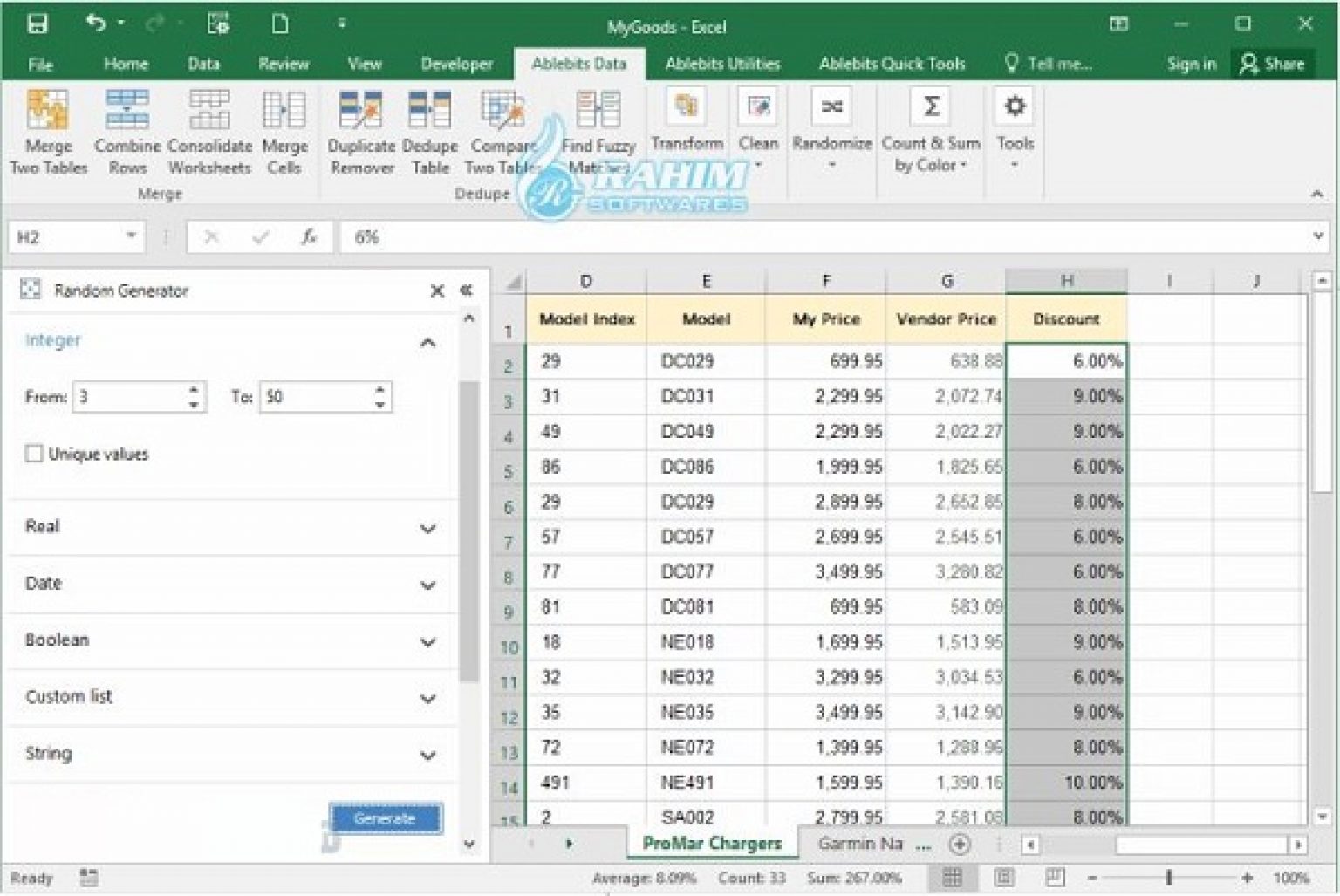
Task: Select the Consolidate Worksheets tool
Action: point(209,131)
